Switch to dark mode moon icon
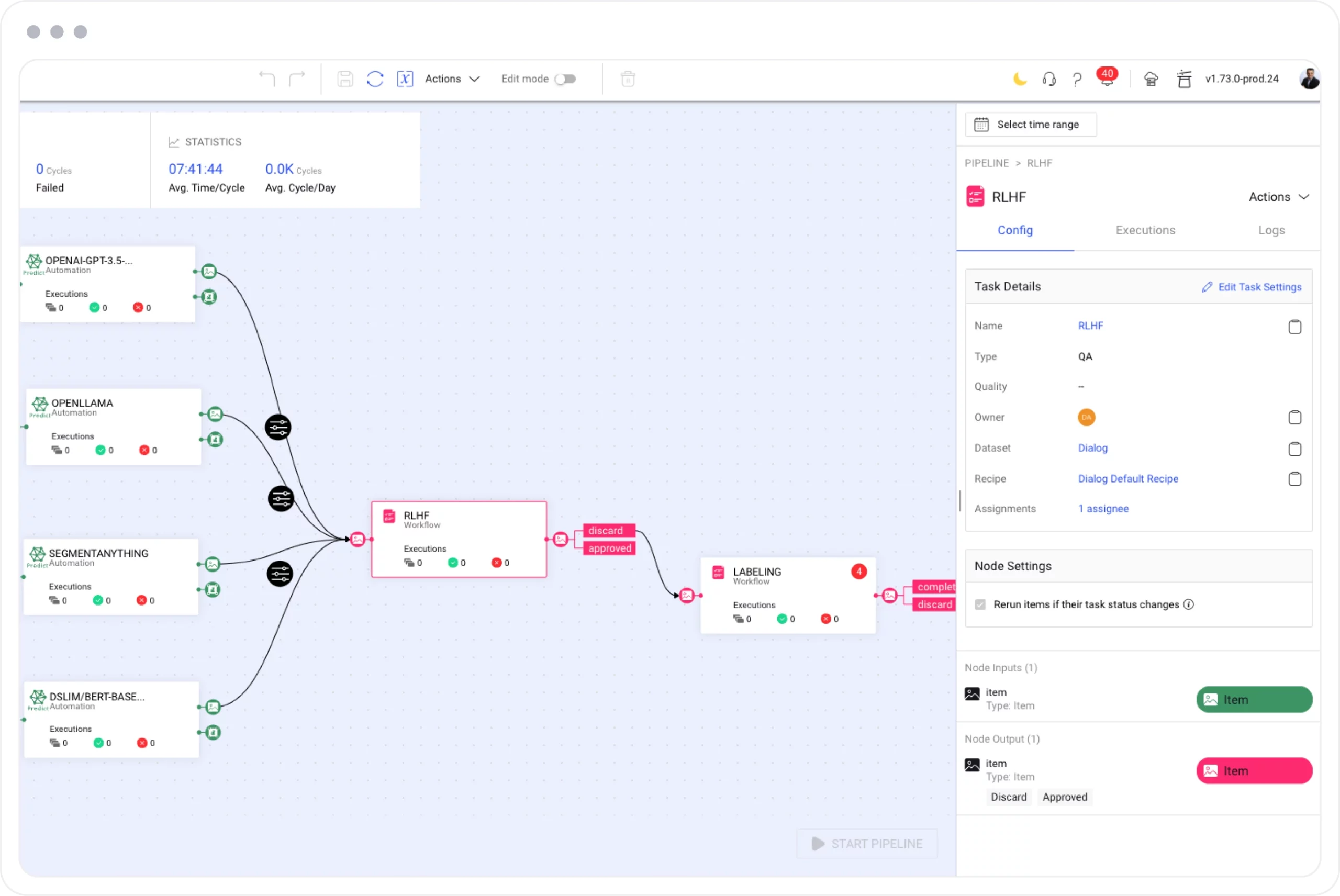 (1020, 79)
